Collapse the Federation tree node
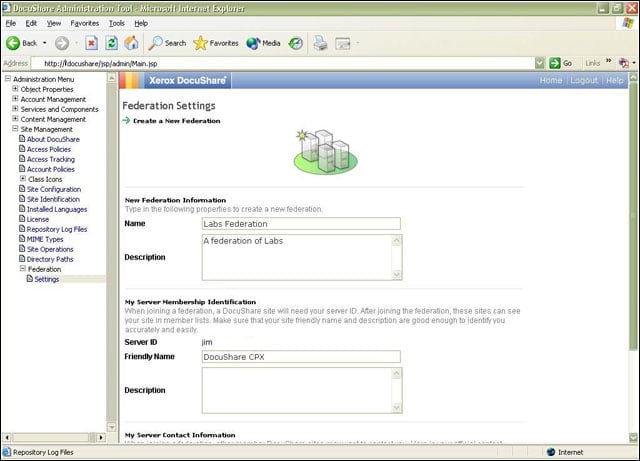This screenshot has width=640, height=461. pos(23,269)
